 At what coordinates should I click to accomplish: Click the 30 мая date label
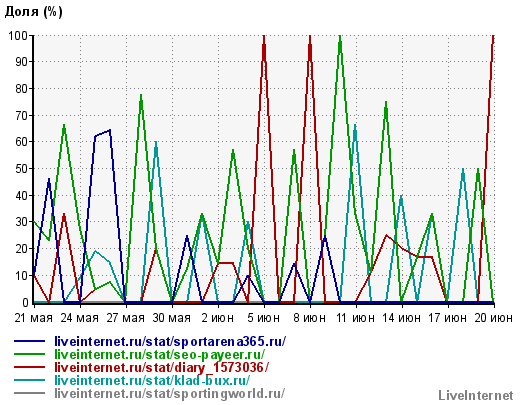tap(172, 318)
